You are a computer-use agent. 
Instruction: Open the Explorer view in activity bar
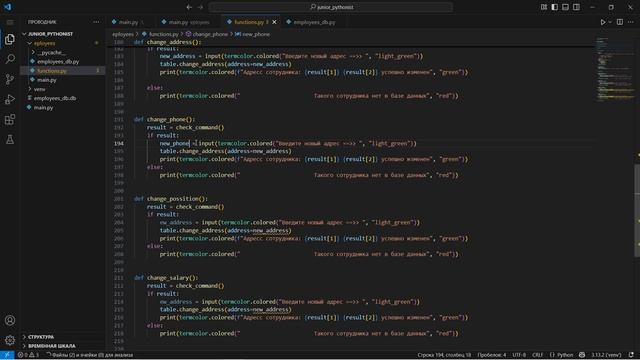tap(10, 39)
